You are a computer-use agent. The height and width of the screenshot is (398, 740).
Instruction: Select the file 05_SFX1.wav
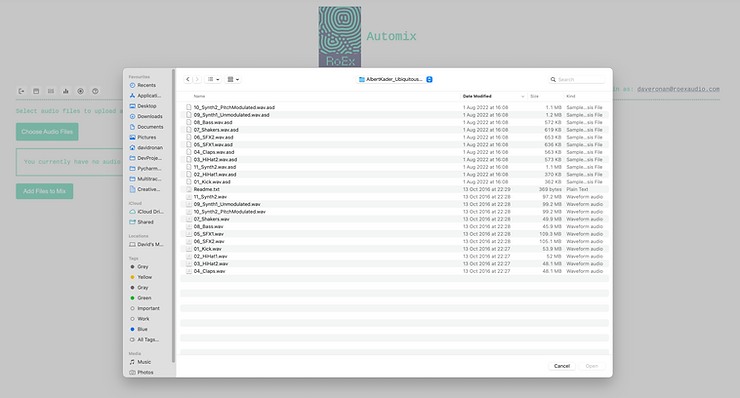(x=394, y=234)
